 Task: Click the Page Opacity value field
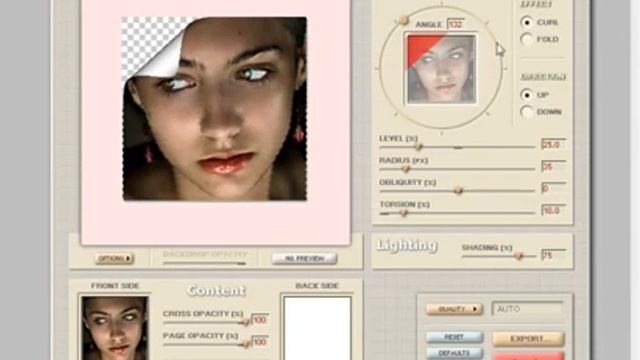[x=260, y=342]
